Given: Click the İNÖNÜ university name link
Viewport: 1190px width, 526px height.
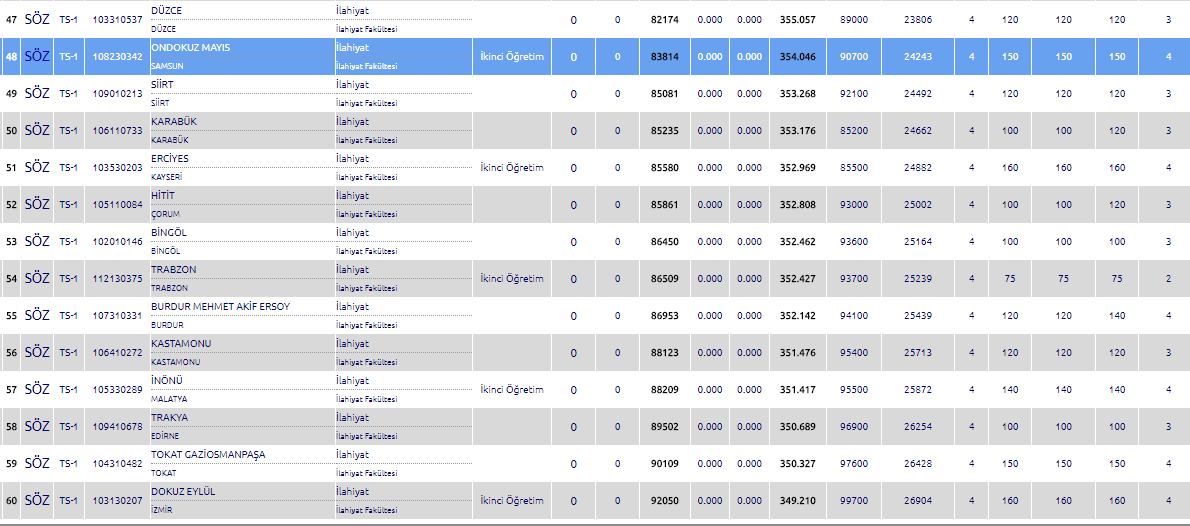Looking at the screenshot, I should [166, 380].
